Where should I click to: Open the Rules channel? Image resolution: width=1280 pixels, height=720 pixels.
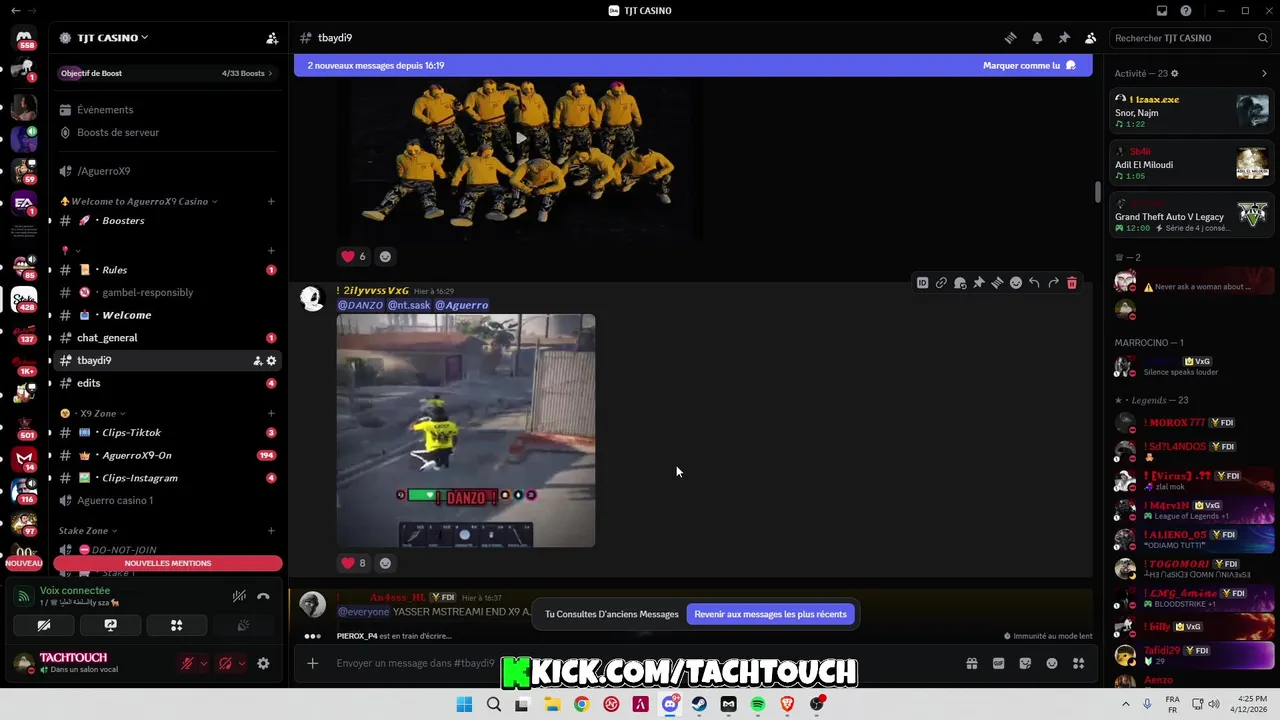click(167, 270)
